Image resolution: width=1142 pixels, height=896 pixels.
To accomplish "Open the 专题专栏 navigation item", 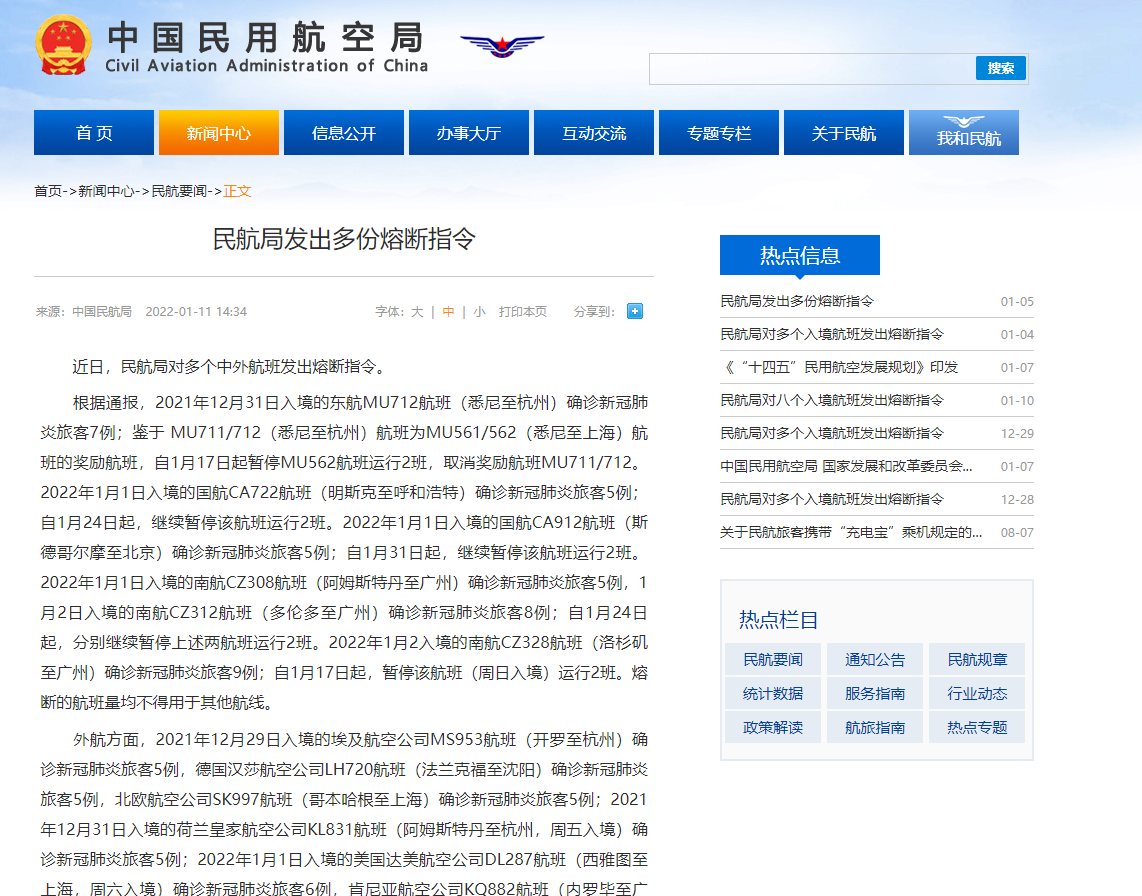I will pos(719,133).
